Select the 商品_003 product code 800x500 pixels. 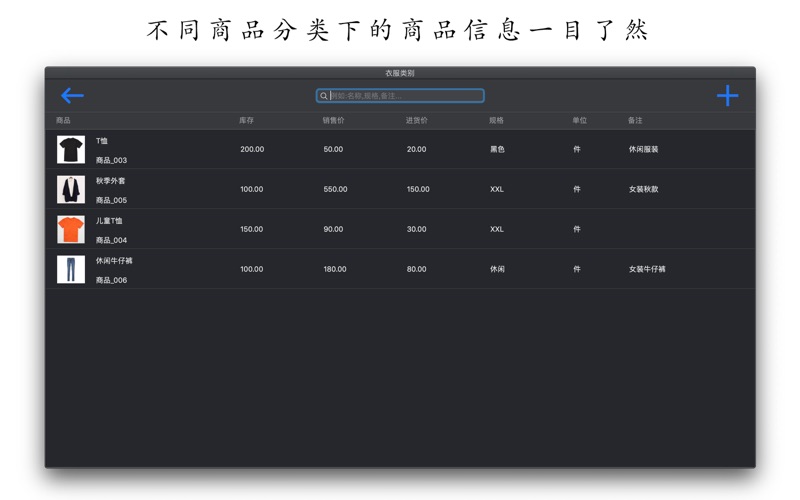[111, 160]
